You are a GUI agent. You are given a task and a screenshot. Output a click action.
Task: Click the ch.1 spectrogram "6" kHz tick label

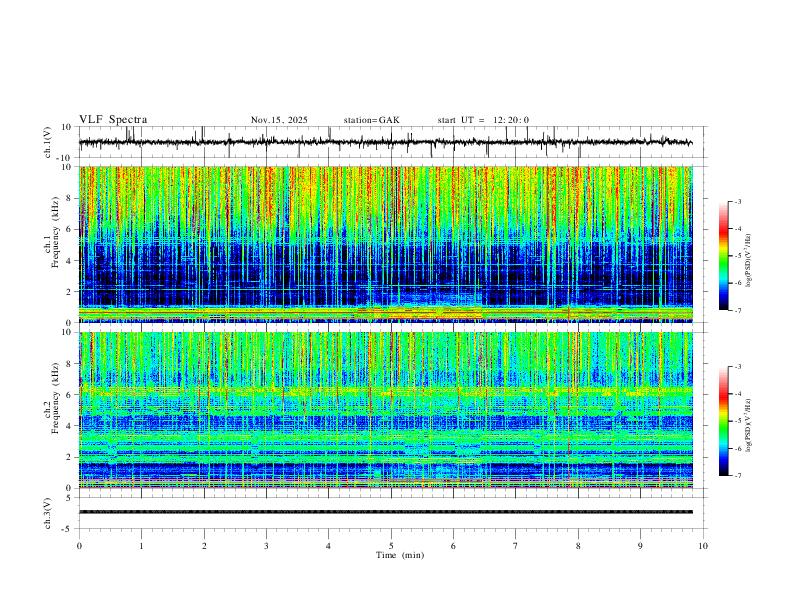click(69, 229)
